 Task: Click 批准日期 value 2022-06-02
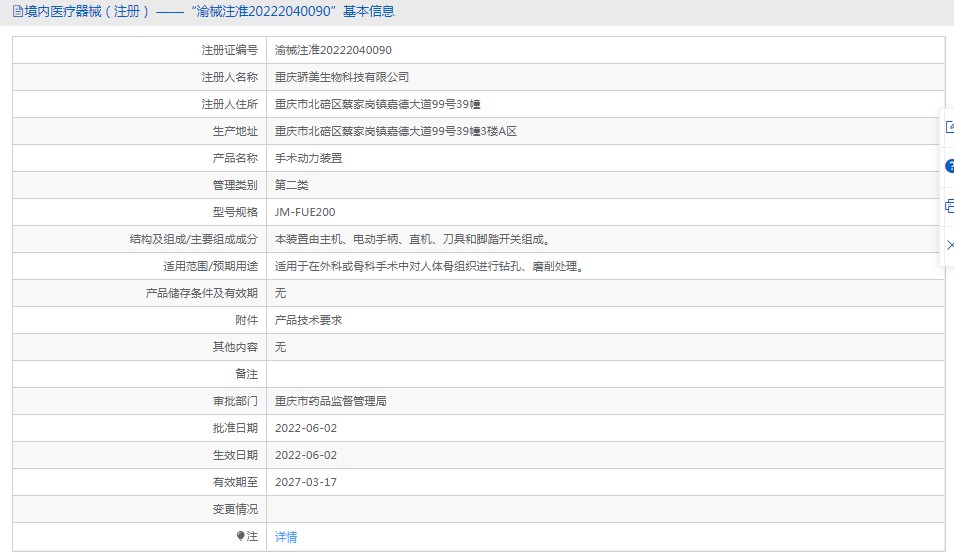coord(306,428)
